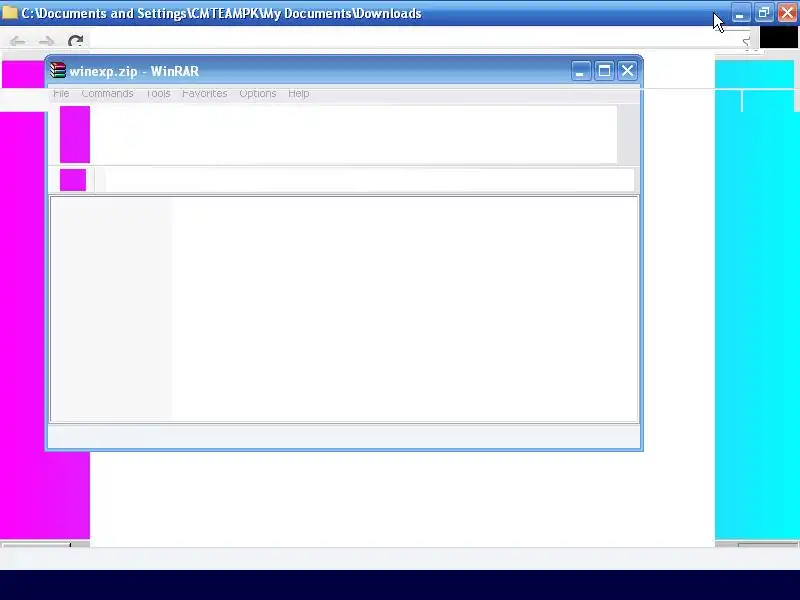Click the browser Back arrow
This screenshot has width=800, height=600.
(18, 41)
